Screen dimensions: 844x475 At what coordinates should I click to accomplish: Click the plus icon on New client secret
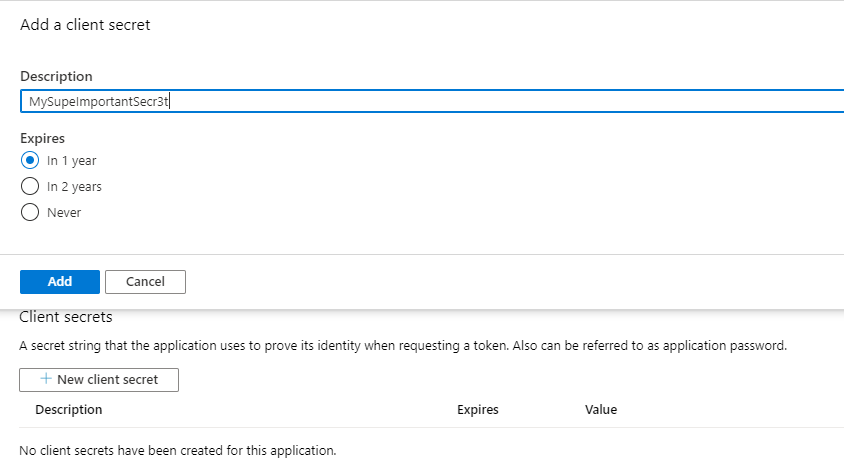tap(46, 379)
